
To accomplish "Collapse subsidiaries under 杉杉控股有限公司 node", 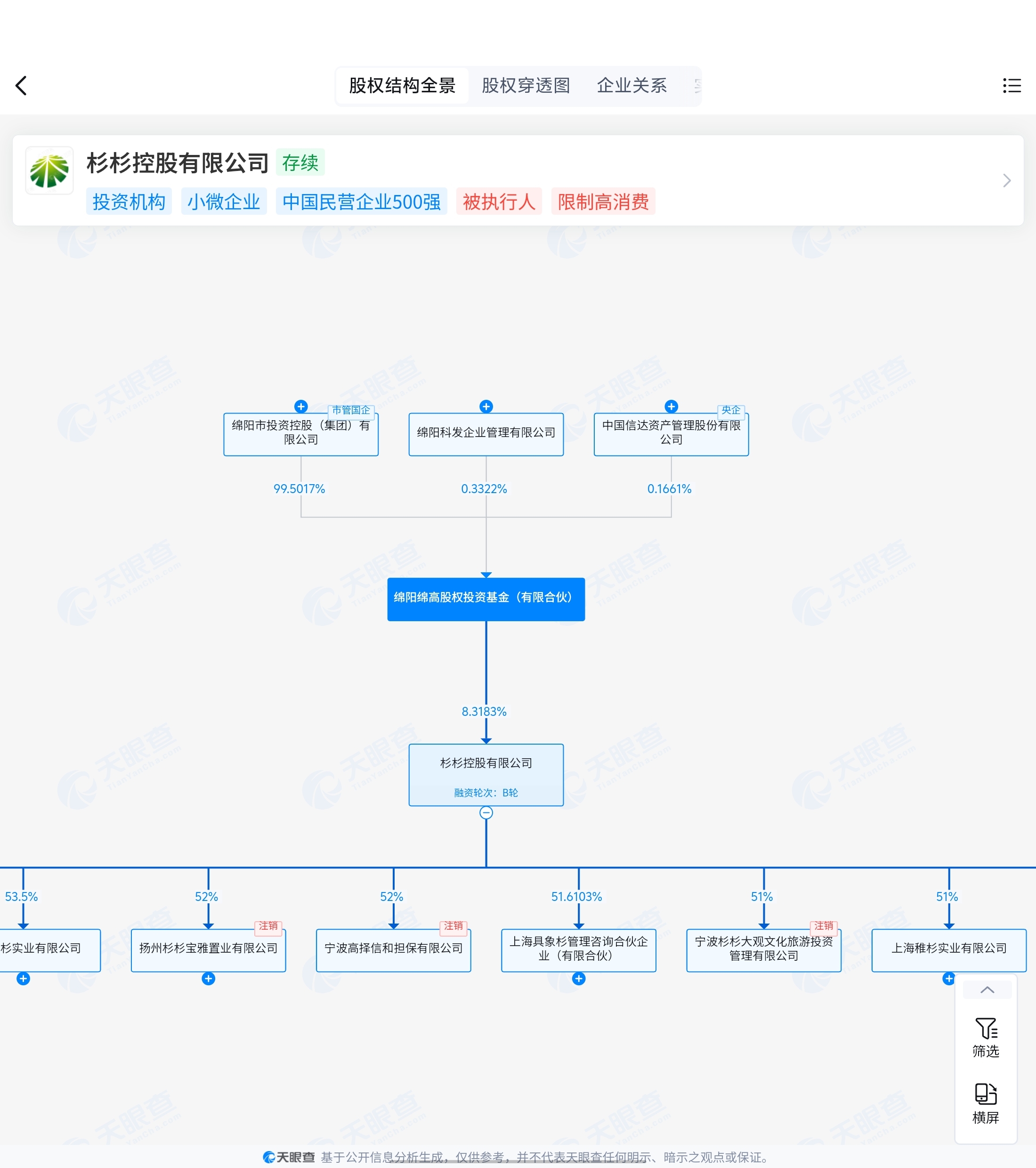I will [x=486, y=812].
